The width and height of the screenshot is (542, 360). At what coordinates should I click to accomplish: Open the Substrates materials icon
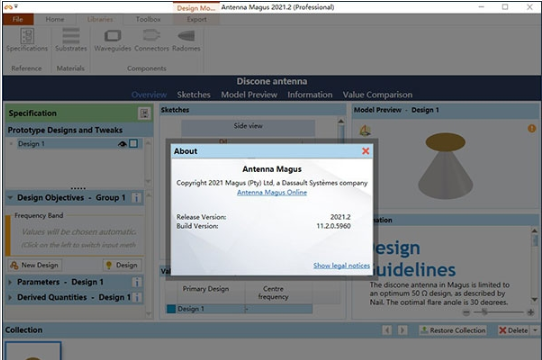coord(71,40)
